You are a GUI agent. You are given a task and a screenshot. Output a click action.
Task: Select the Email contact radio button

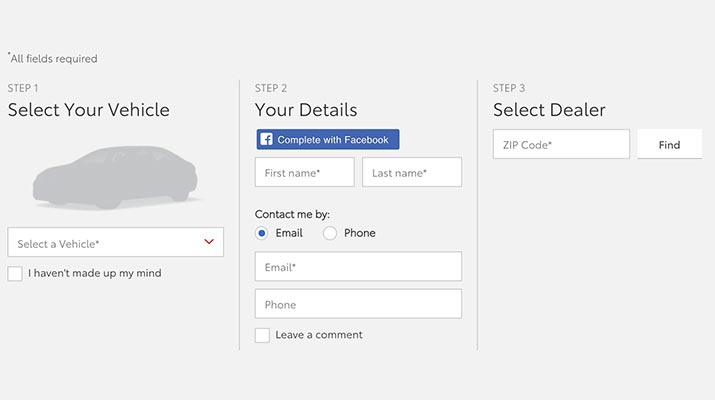261,233
